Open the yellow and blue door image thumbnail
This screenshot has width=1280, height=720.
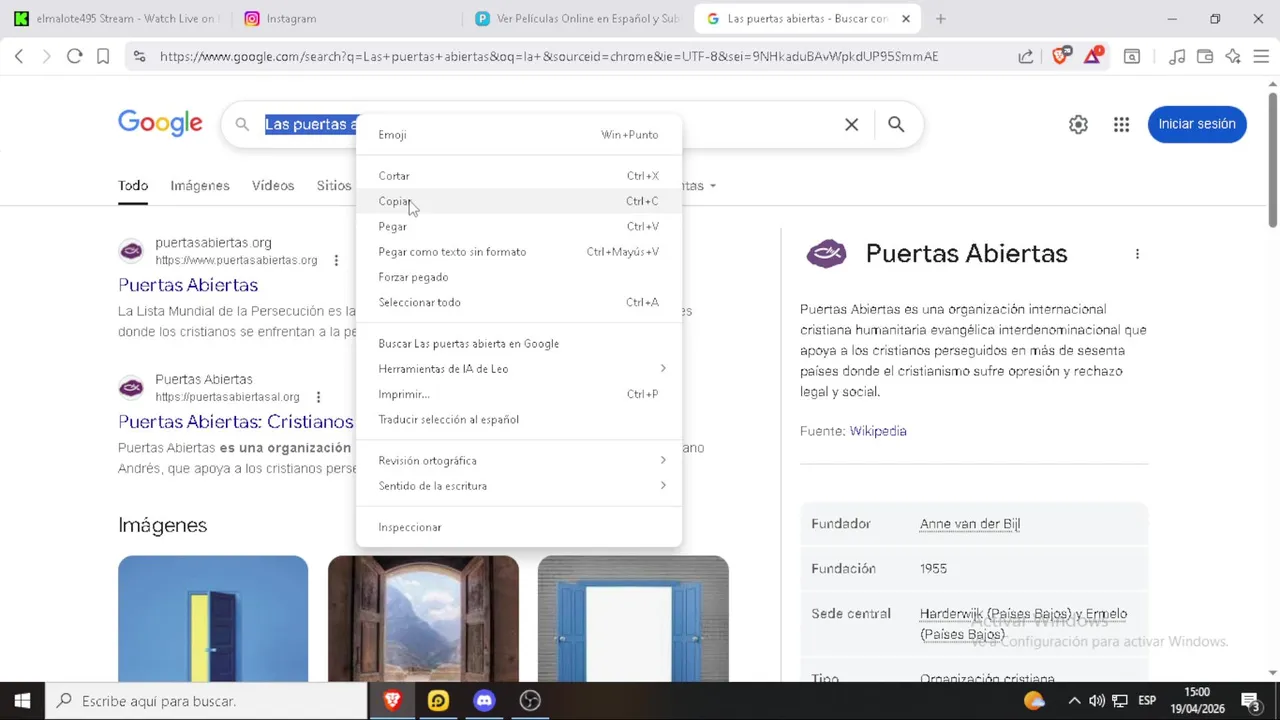[213, 619]
